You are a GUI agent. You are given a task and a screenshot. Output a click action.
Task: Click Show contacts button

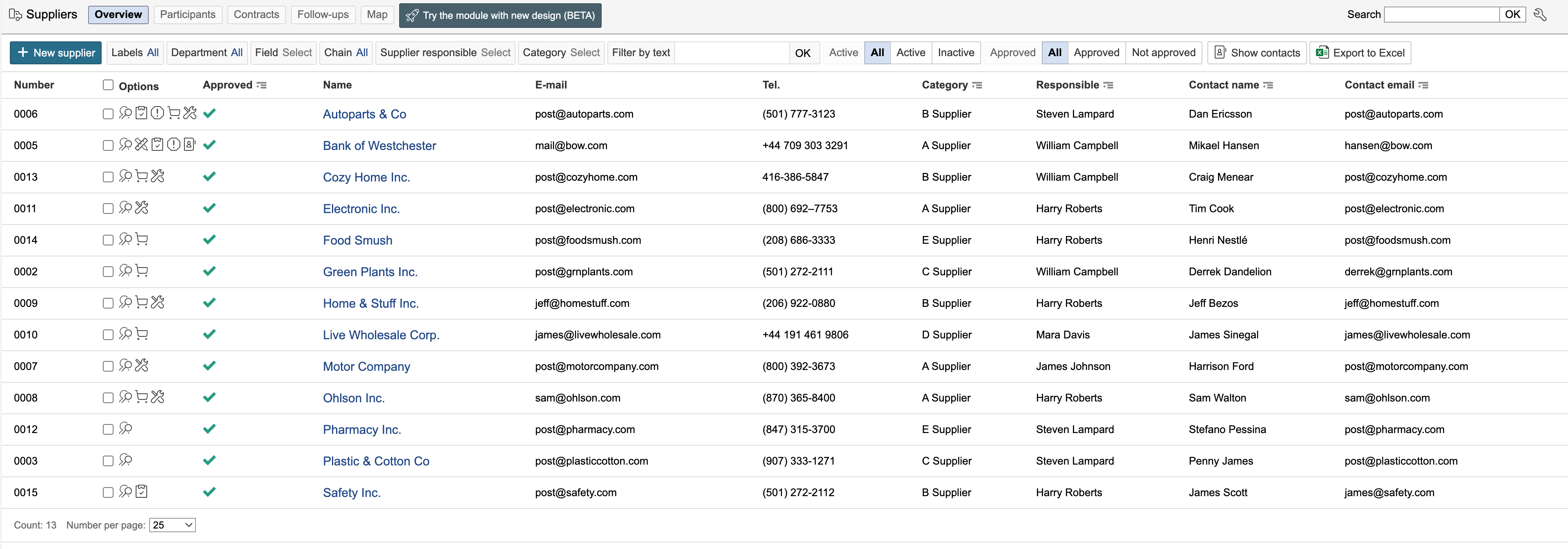pos(1257,52)
